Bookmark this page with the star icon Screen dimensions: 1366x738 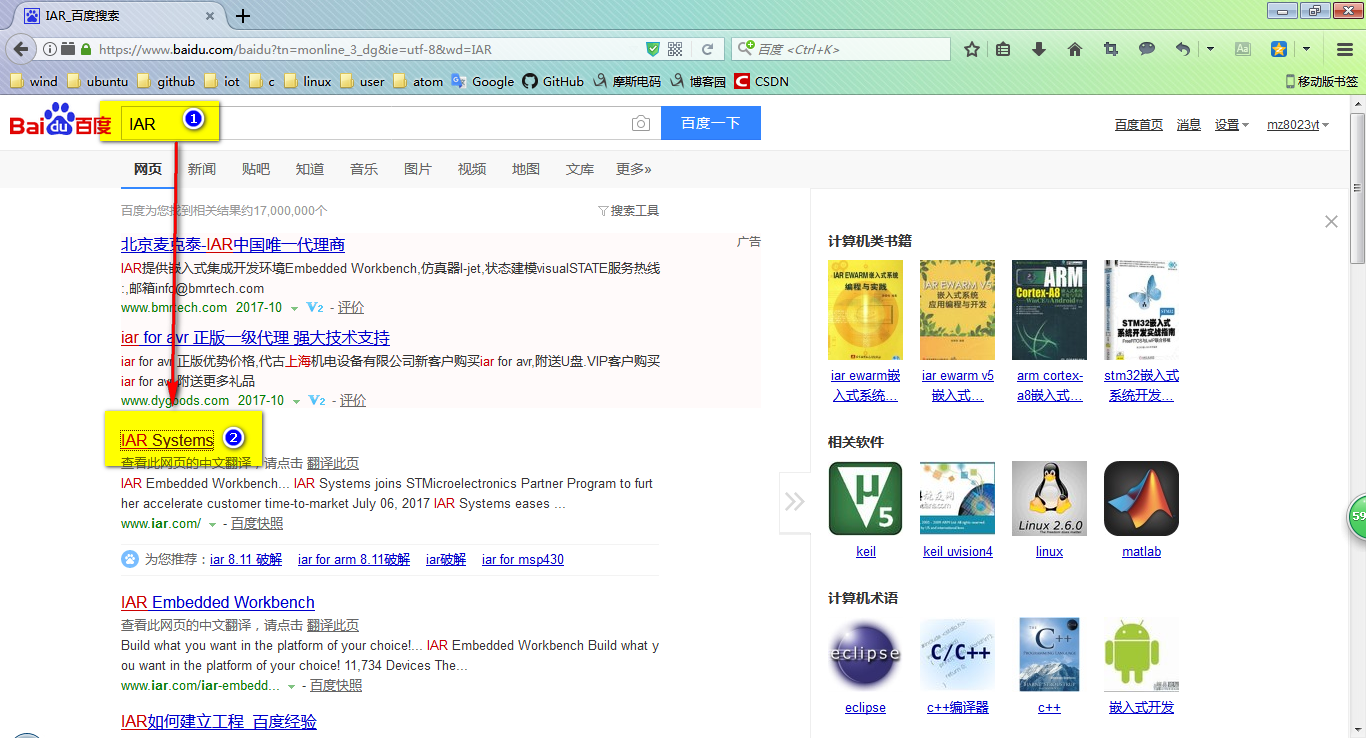click(x=971, y=49)
